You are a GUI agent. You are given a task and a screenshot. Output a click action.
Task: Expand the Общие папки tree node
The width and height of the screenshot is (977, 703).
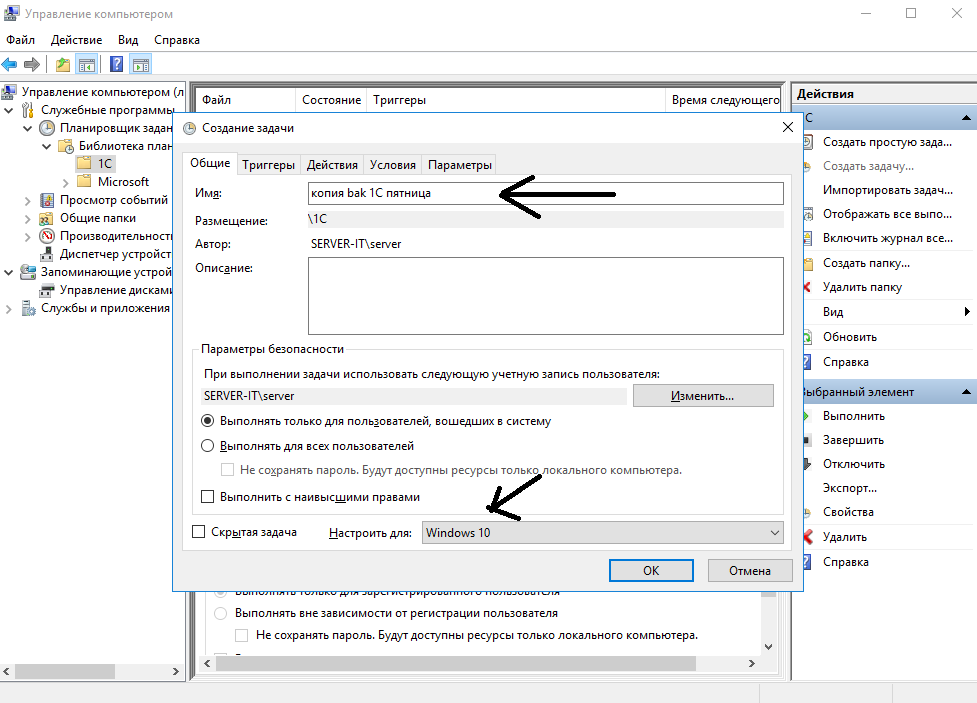point(27,219)
